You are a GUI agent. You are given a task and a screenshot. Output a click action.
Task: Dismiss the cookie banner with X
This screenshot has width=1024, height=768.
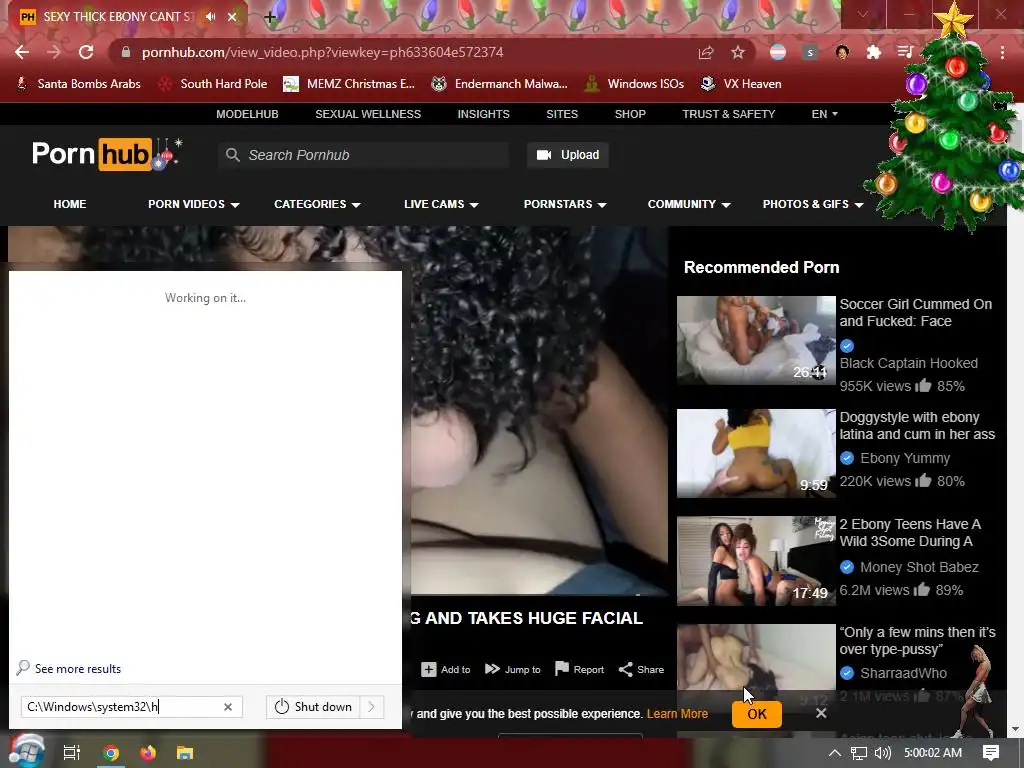821,713
